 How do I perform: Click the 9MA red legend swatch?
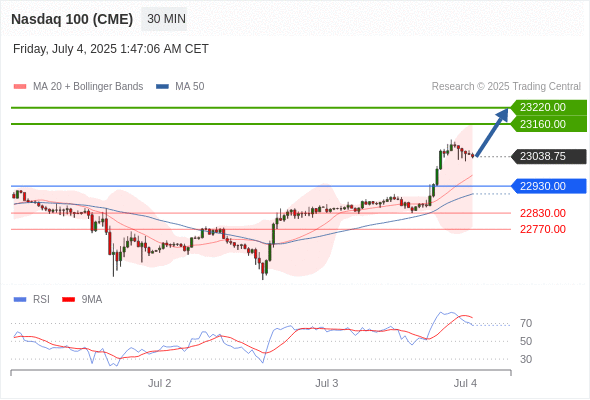coord(68,300)
